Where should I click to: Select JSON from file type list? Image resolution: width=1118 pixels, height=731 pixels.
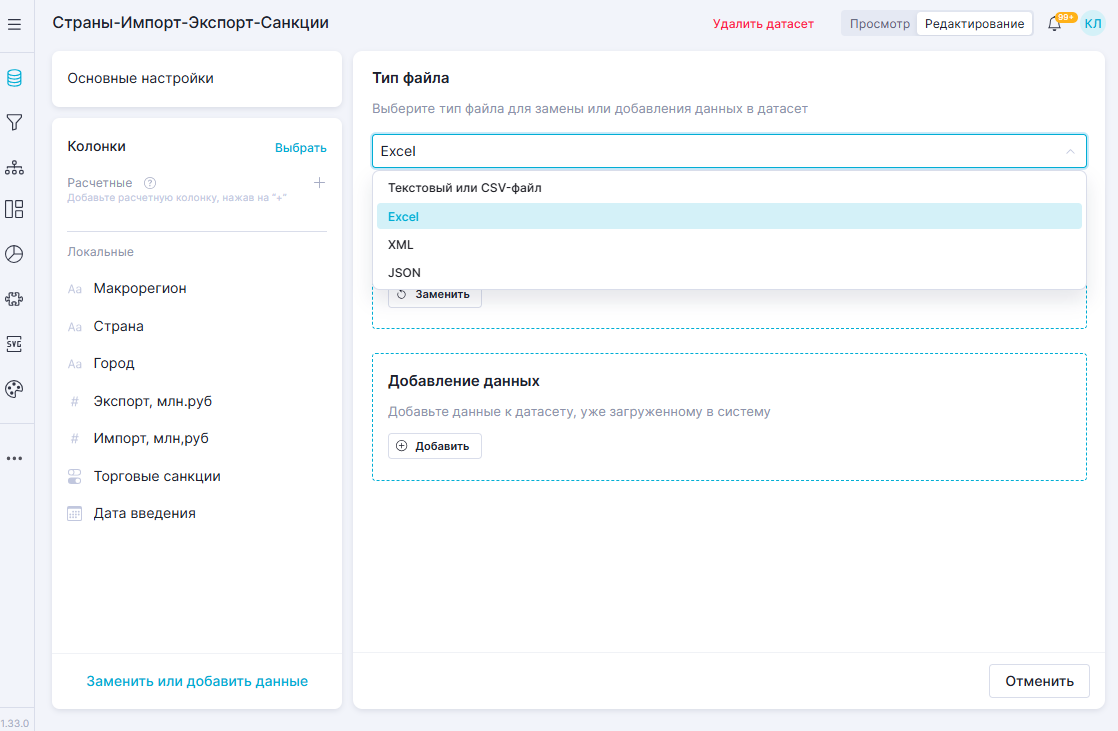[x=404, y=272]
